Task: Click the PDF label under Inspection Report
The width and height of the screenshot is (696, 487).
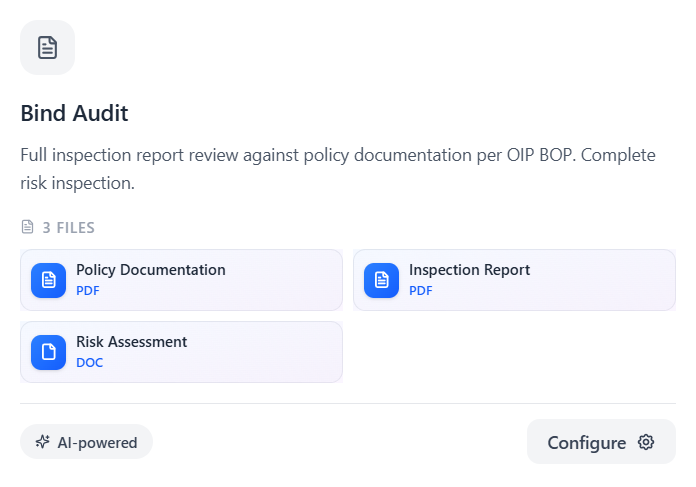Action: click(x=421, y=291)
